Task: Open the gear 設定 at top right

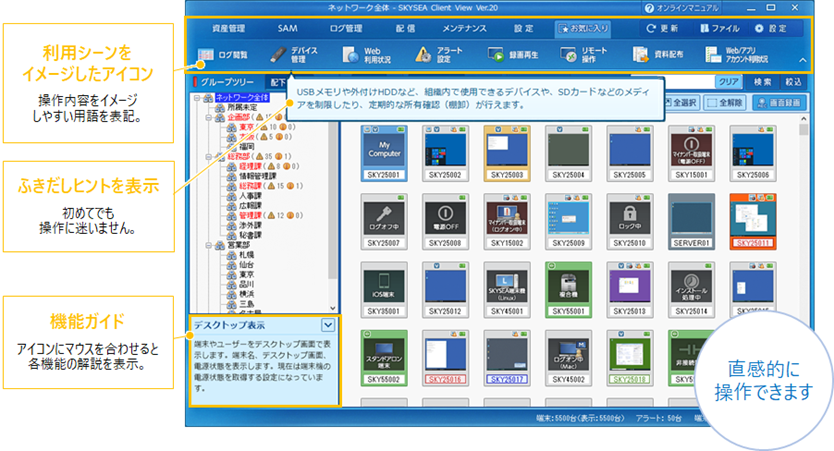Action: point(771,28)
